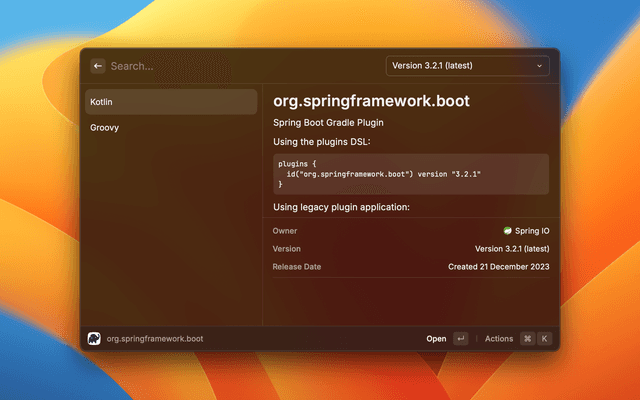Click the Gradle elephant icon in footer
Viewport: 640px width, 400px height.
94,339
